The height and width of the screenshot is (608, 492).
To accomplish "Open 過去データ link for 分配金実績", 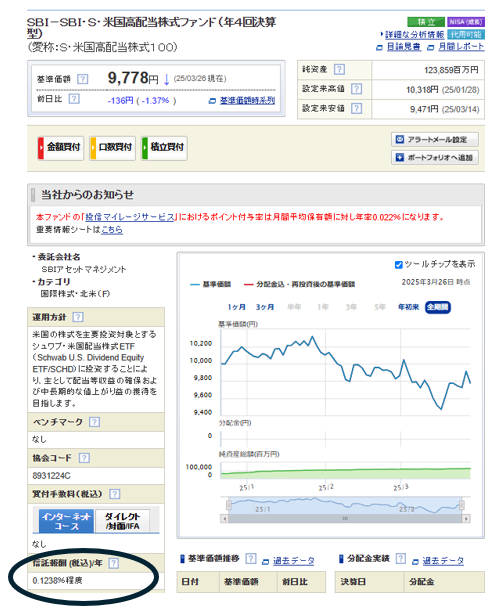I will 443,561.
